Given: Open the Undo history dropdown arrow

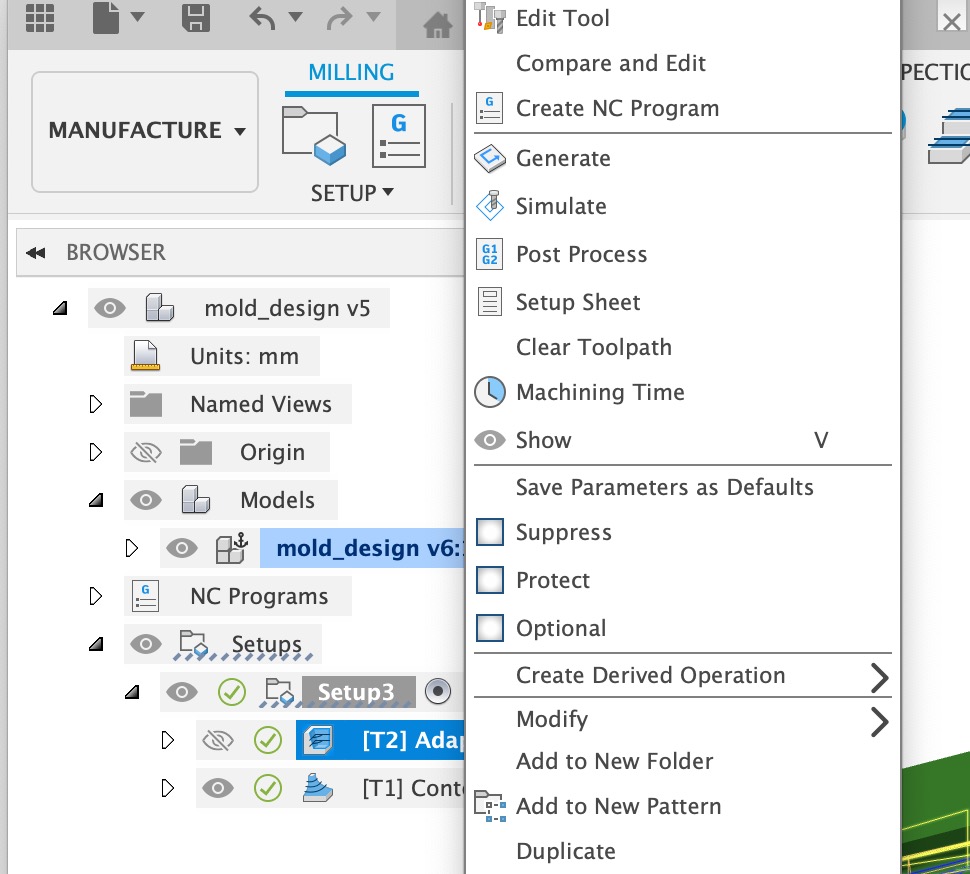Looking at the screenshot, I should (x=296, y=17).
